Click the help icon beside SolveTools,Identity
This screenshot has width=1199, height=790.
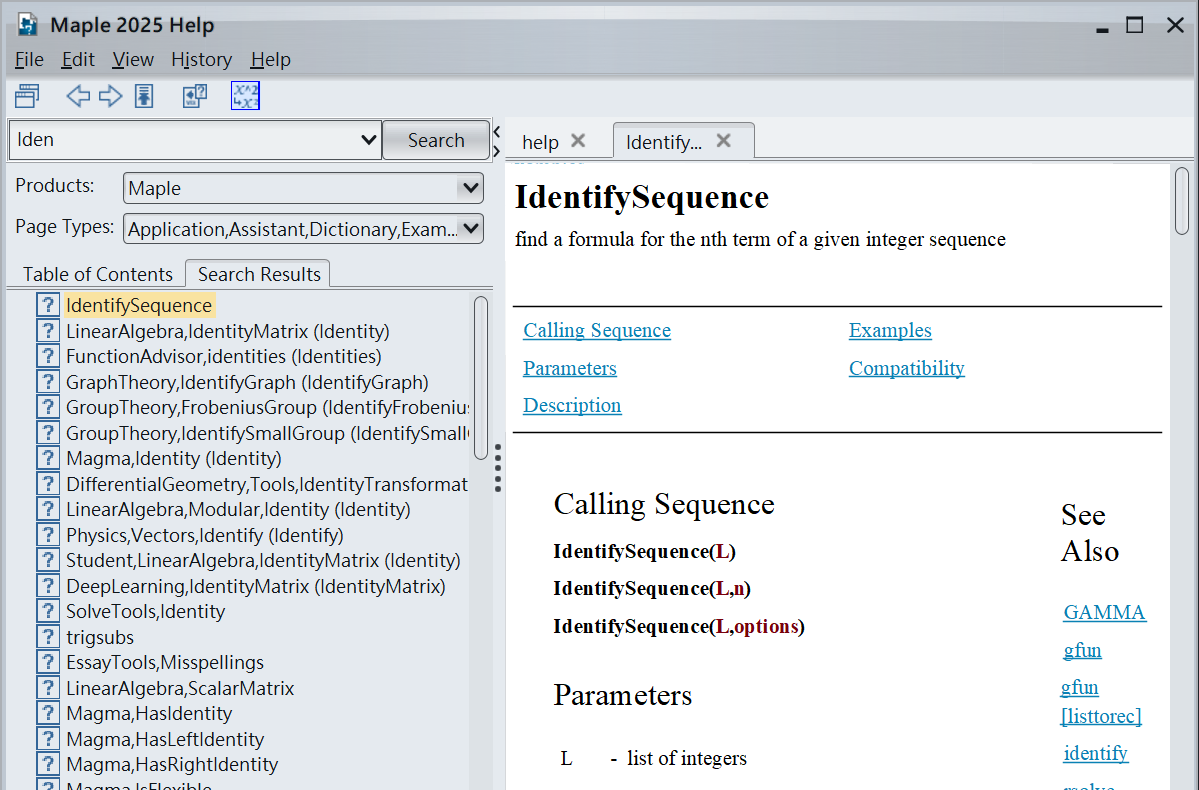coord(47,611)
